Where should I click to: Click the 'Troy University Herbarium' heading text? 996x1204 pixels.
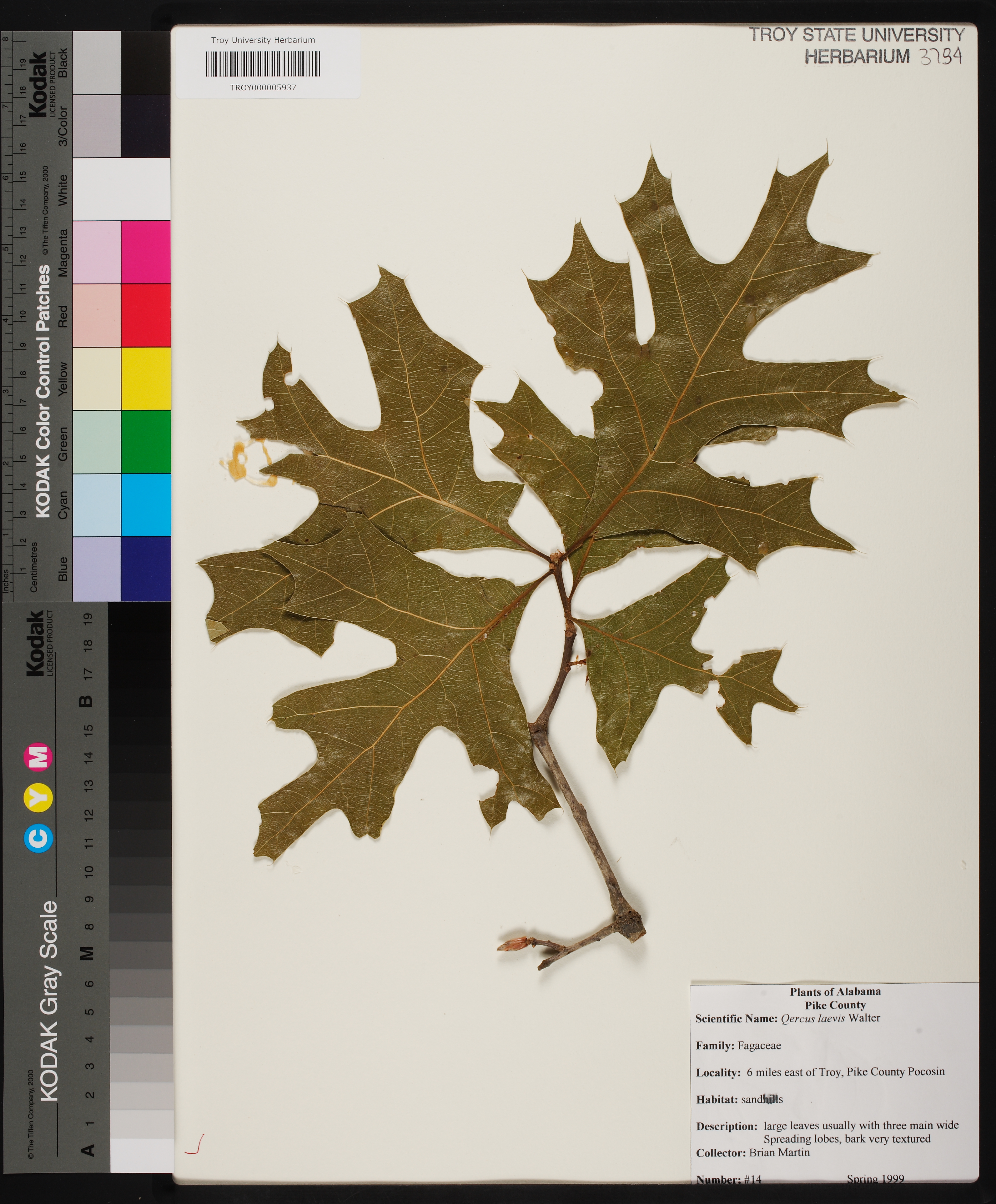[x=263, y=40]
